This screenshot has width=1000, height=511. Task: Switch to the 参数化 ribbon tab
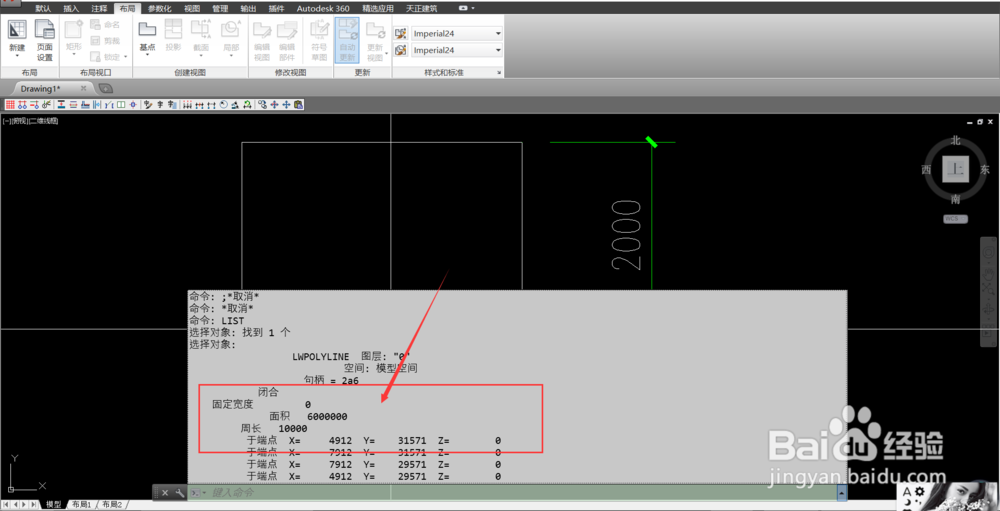pos(159,8)
